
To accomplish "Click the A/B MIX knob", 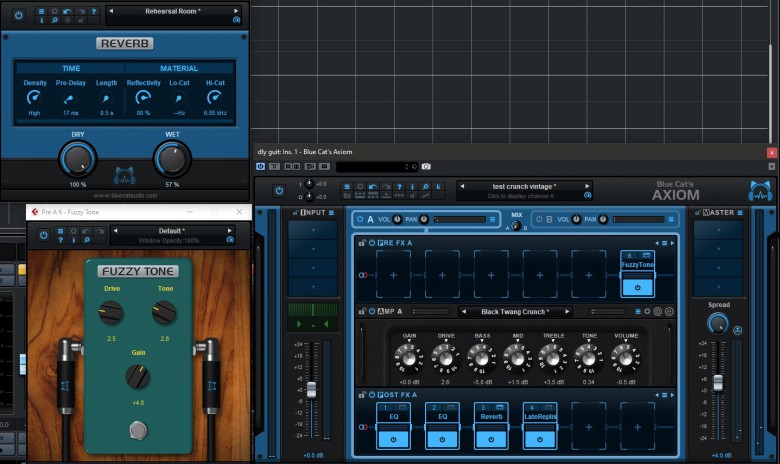I will [x=516, y=226].
